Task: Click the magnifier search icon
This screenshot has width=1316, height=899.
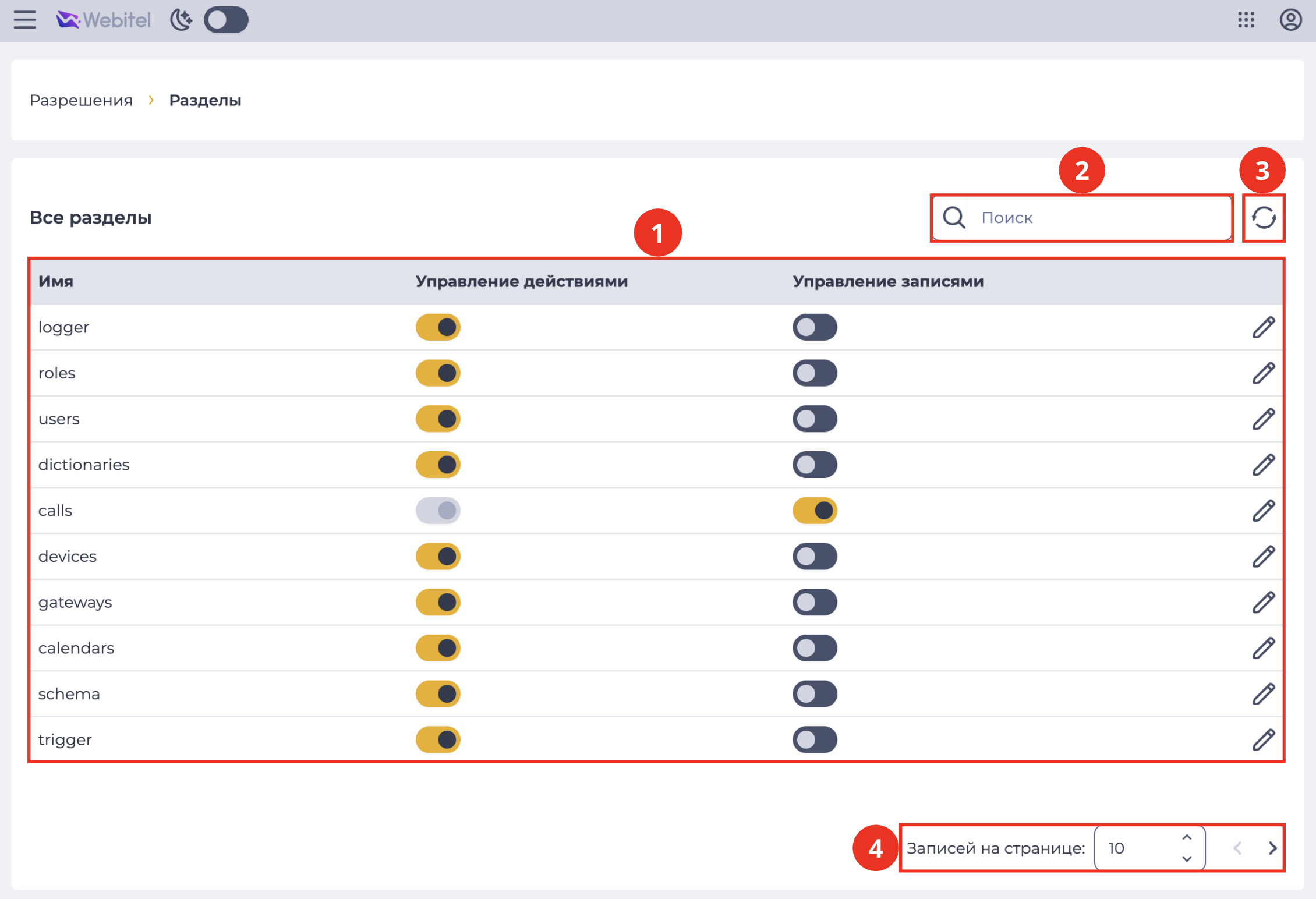Action: coord(954,218)
